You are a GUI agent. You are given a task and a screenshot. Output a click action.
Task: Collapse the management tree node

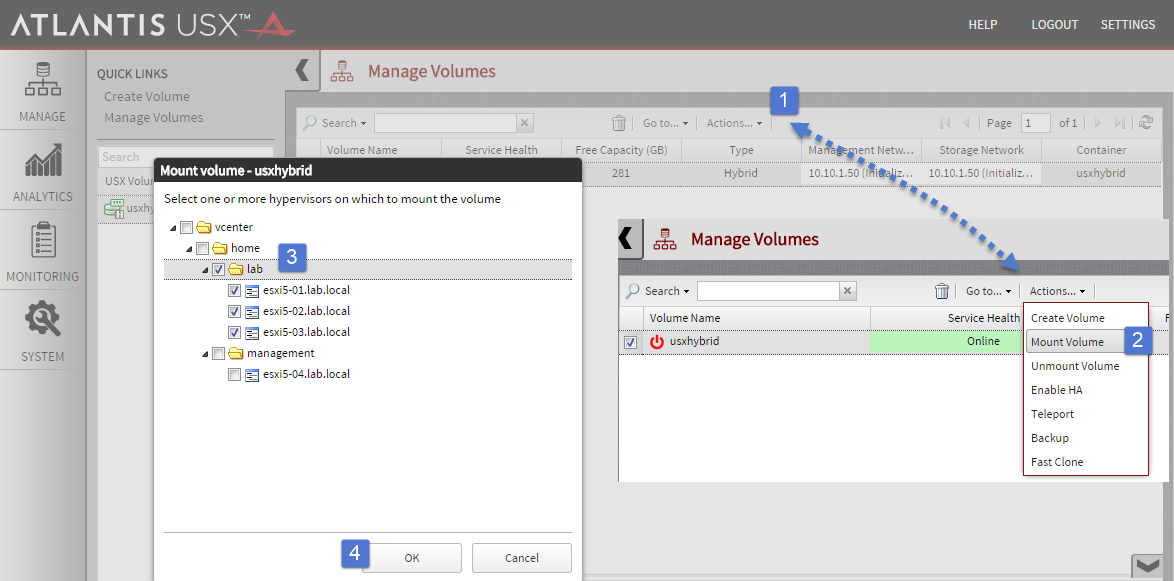(204, 353)
